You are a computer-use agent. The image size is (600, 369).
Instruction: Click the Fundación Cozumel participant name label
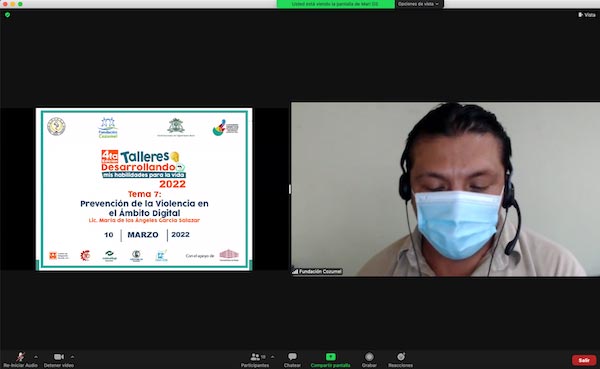(x=320, y=271)
